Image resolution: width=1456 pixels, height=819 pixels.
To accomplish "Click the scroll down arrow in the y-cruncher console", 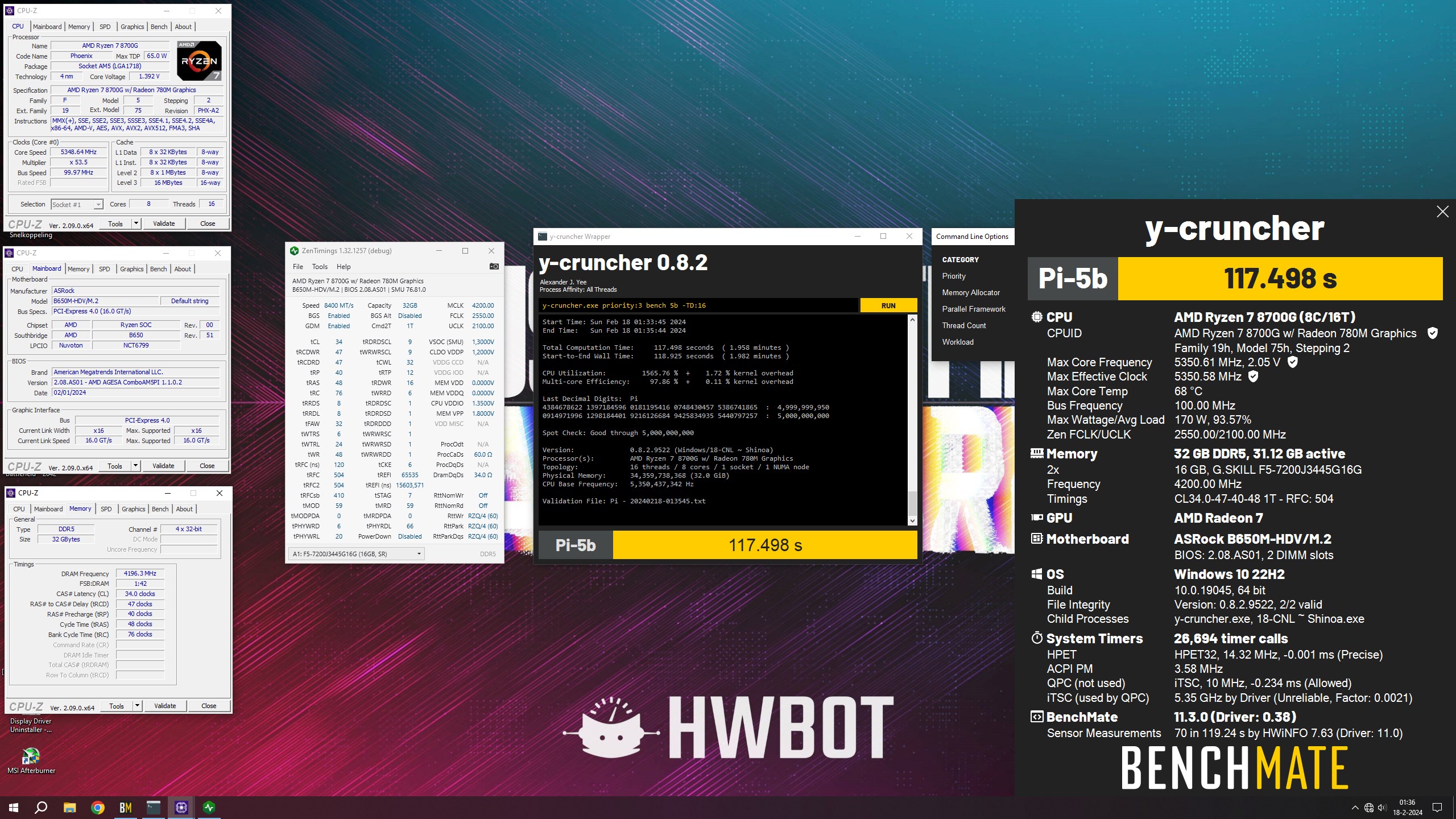I will pyautogui.click(x=912, y=520).
